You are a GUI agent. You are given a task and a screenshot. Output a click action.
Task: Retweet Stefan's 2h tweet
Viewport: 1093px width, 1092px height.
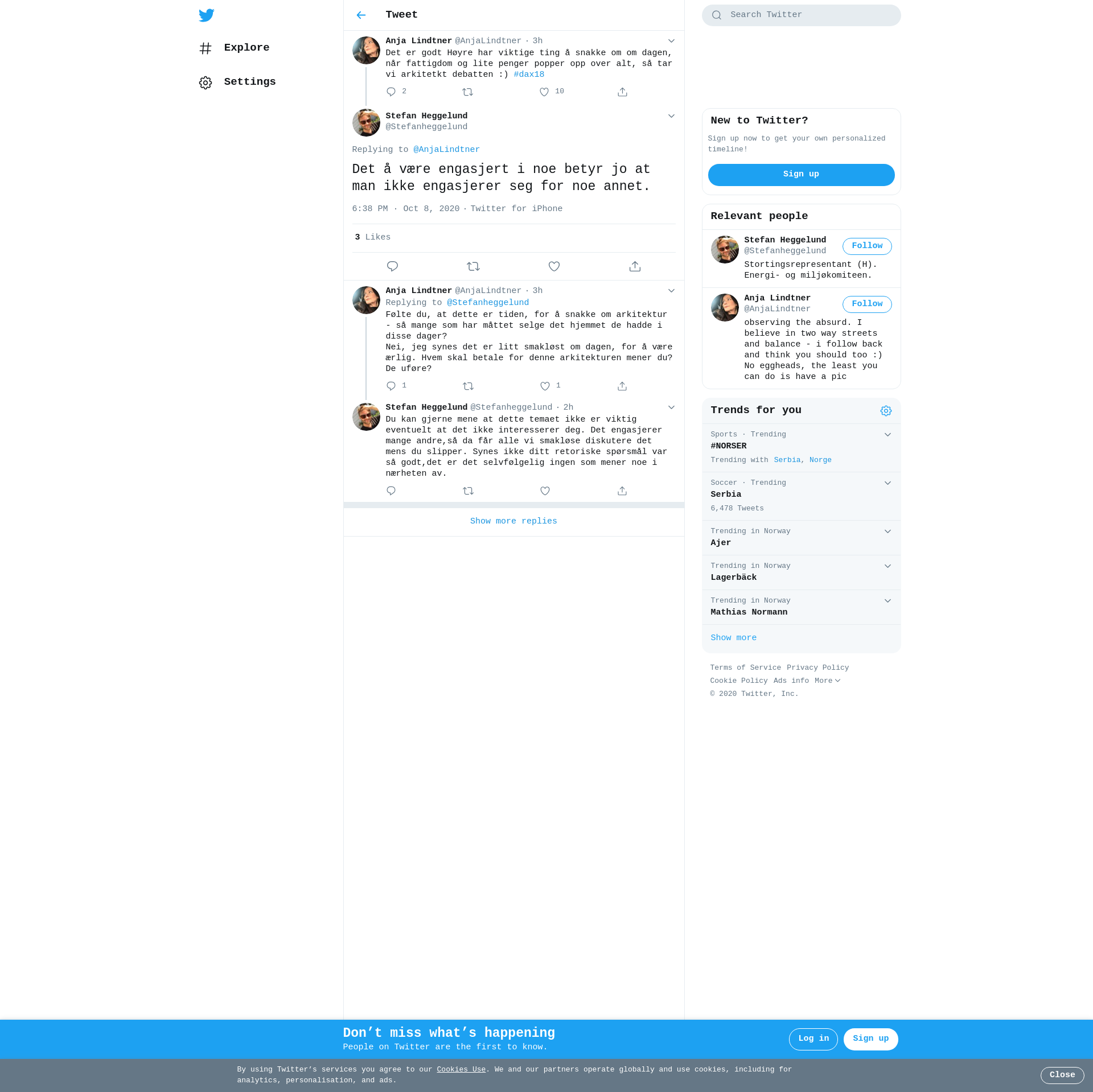tap(468, 491)
